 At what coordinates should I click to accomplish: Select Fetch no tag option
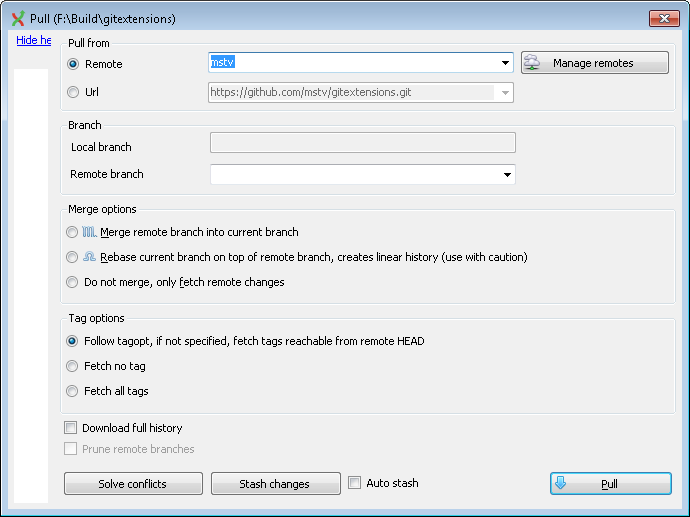tap(72, 366)
